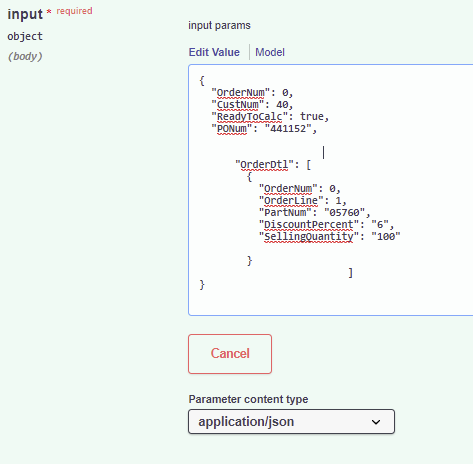Switch to the Model tab
Image resolution: width=473 pixels, height=464 pixels.
[x=270, y=52]
